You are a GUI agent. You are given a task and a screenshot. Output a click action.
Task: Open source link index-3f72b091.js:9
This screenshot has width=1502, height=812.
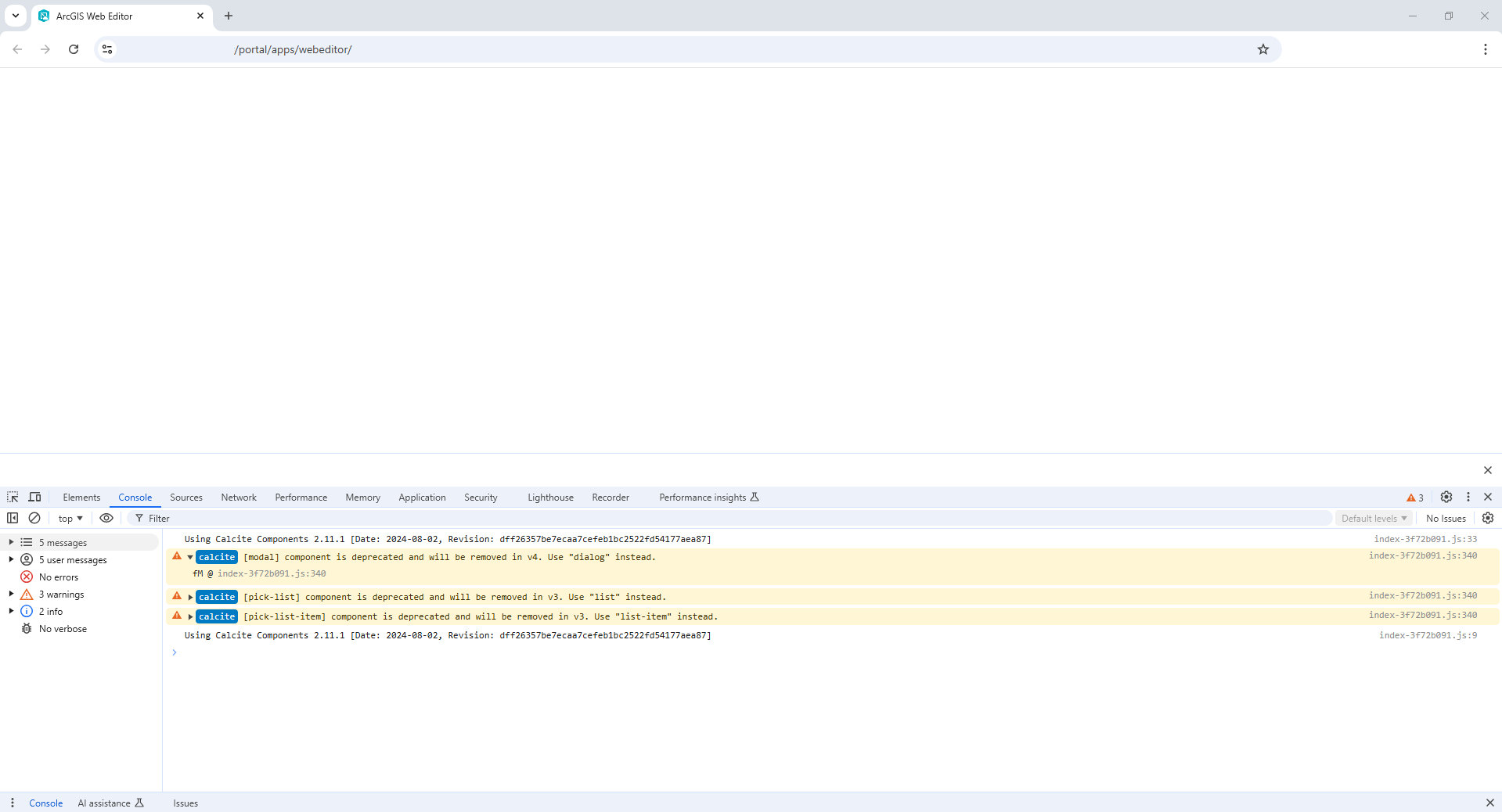pyautogui.click(x=1428, y=635)
